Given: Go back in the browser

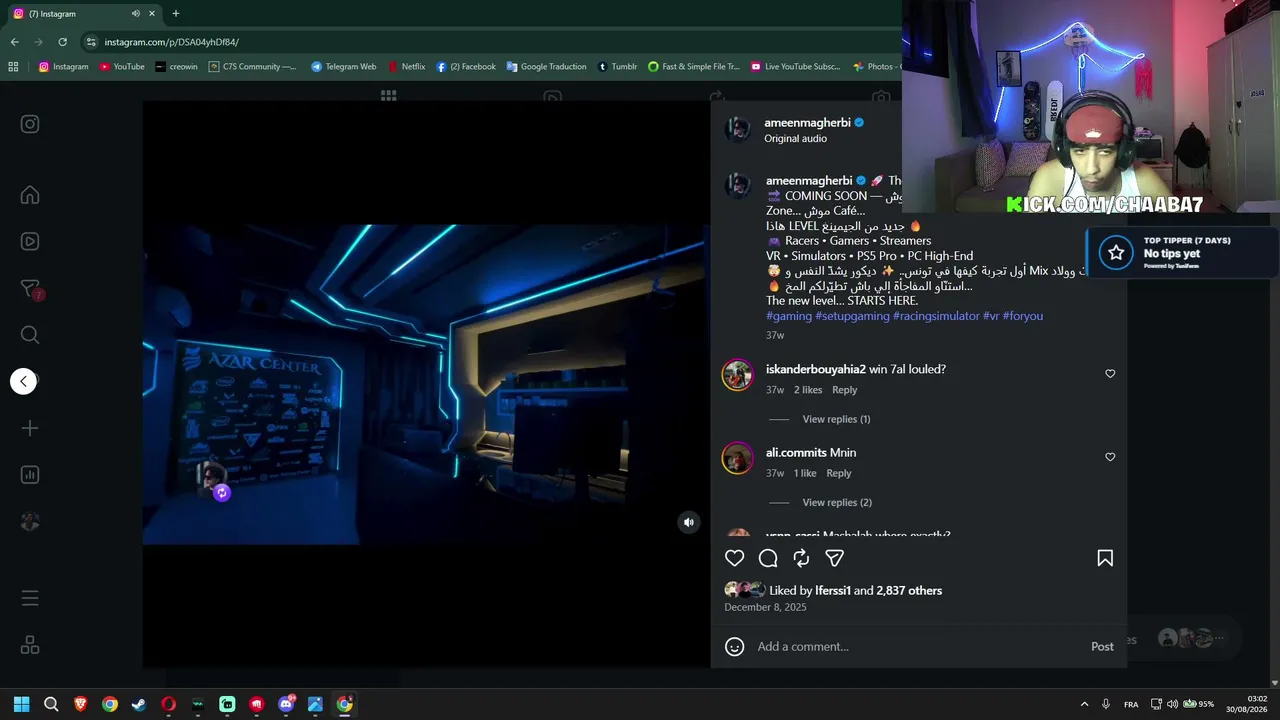Looking at the screenshot, I should click(14, 42).
